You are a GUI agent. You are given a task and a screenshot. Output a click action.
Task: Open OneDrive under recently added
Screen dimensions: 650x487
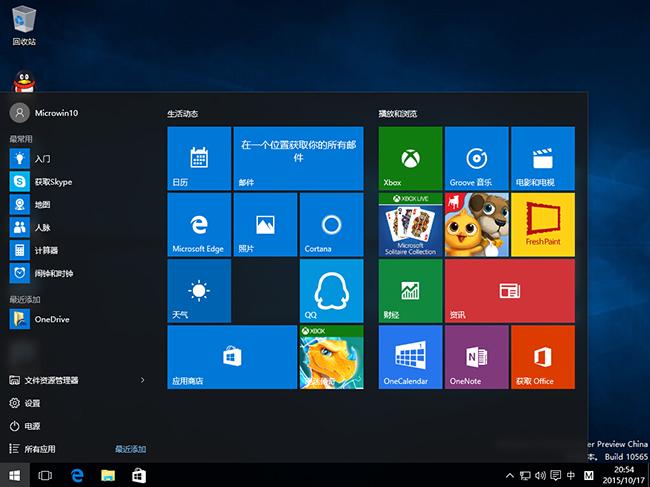click(x=79, y=319)
